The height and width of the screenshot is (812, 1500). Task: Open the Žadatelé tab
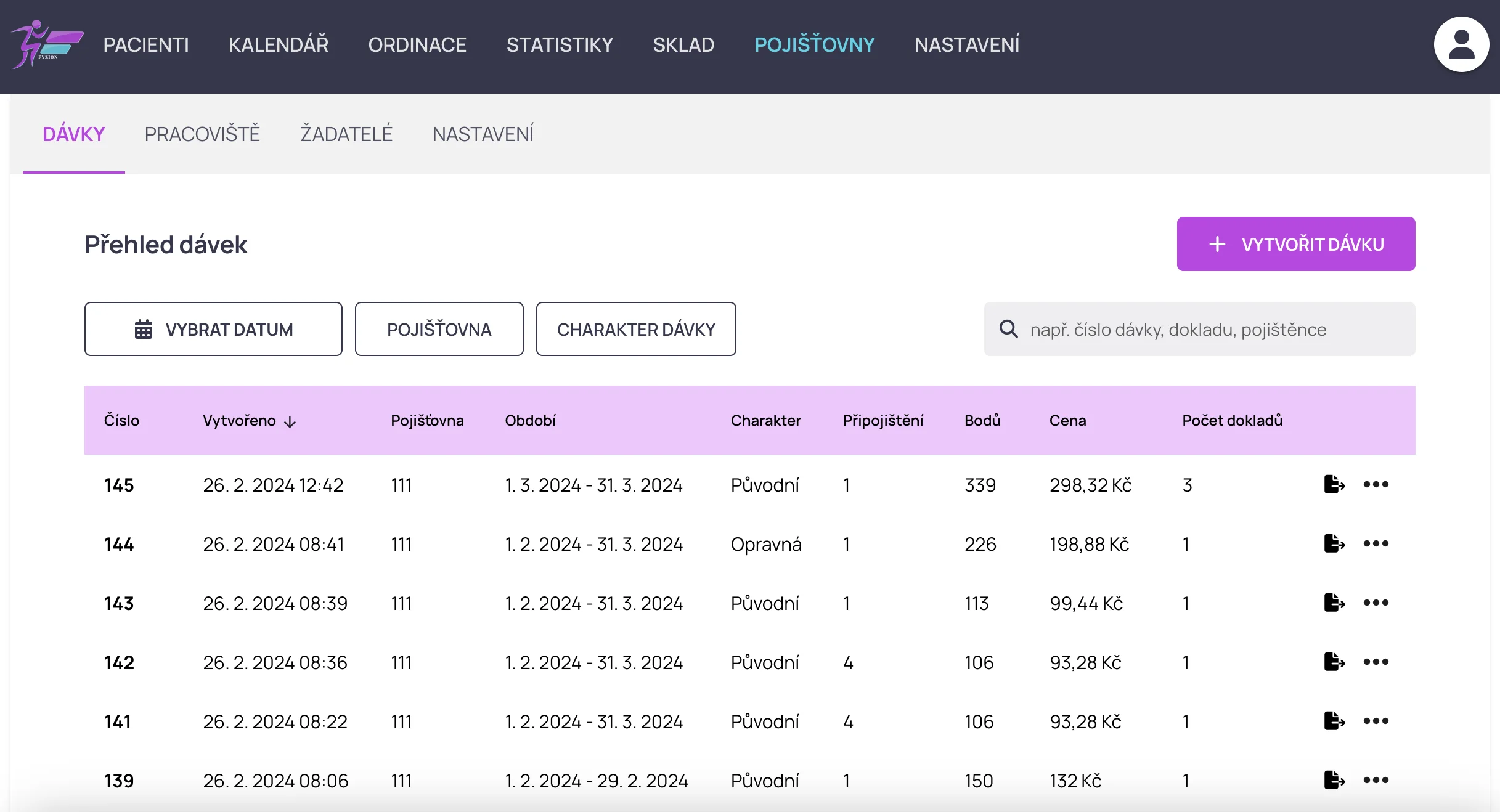[346, 134]
